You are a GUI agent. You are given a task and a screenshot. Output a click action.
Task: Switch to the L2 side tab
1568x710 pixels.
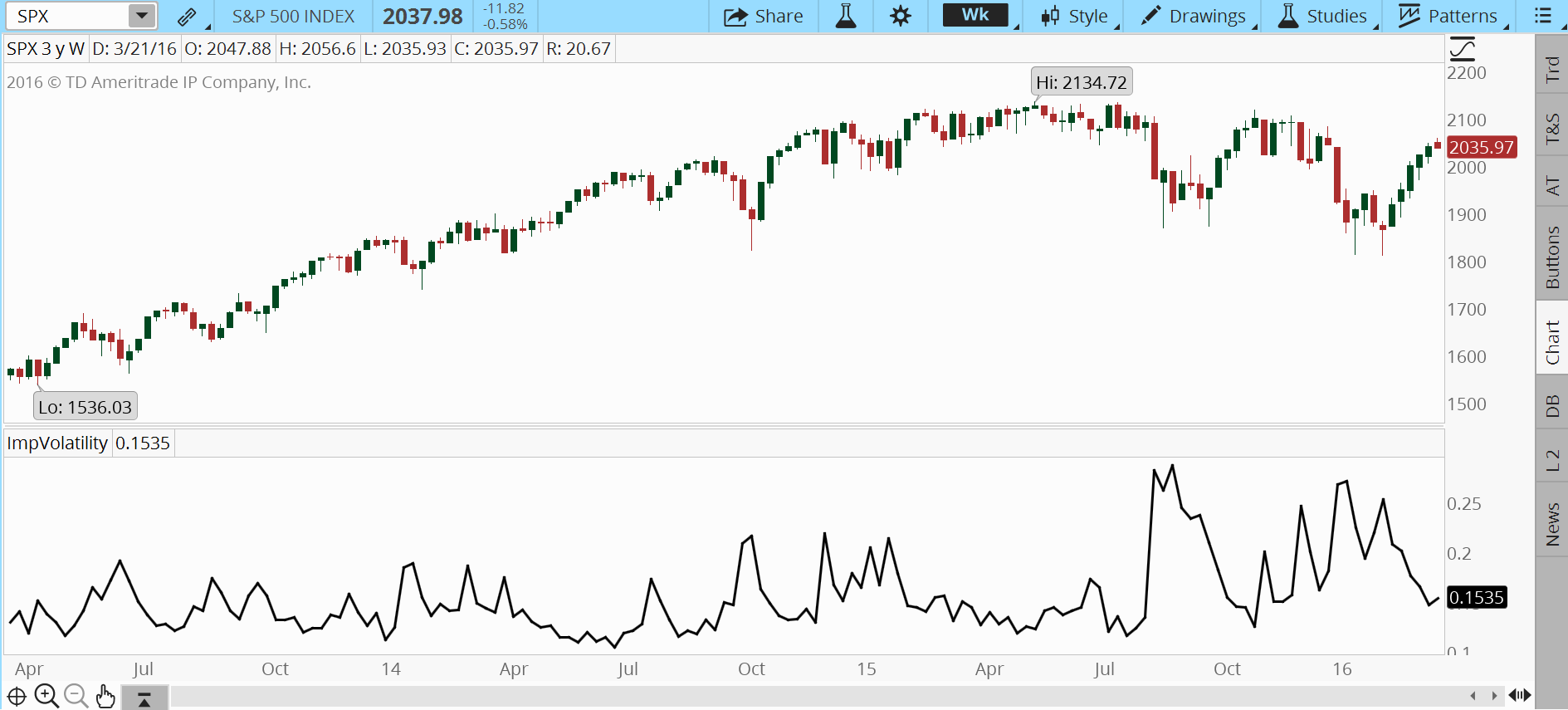(1552, 460)
